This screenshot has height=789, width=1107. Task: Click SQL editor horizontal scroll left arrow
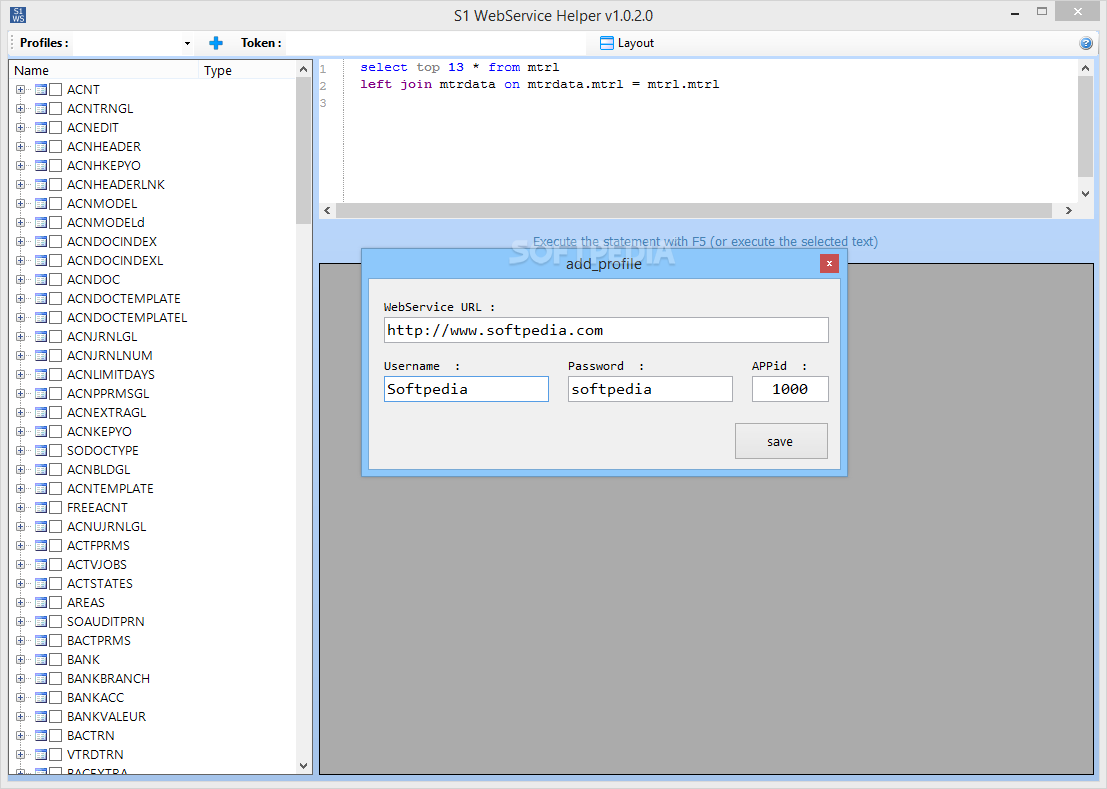(x=327, y=210)
